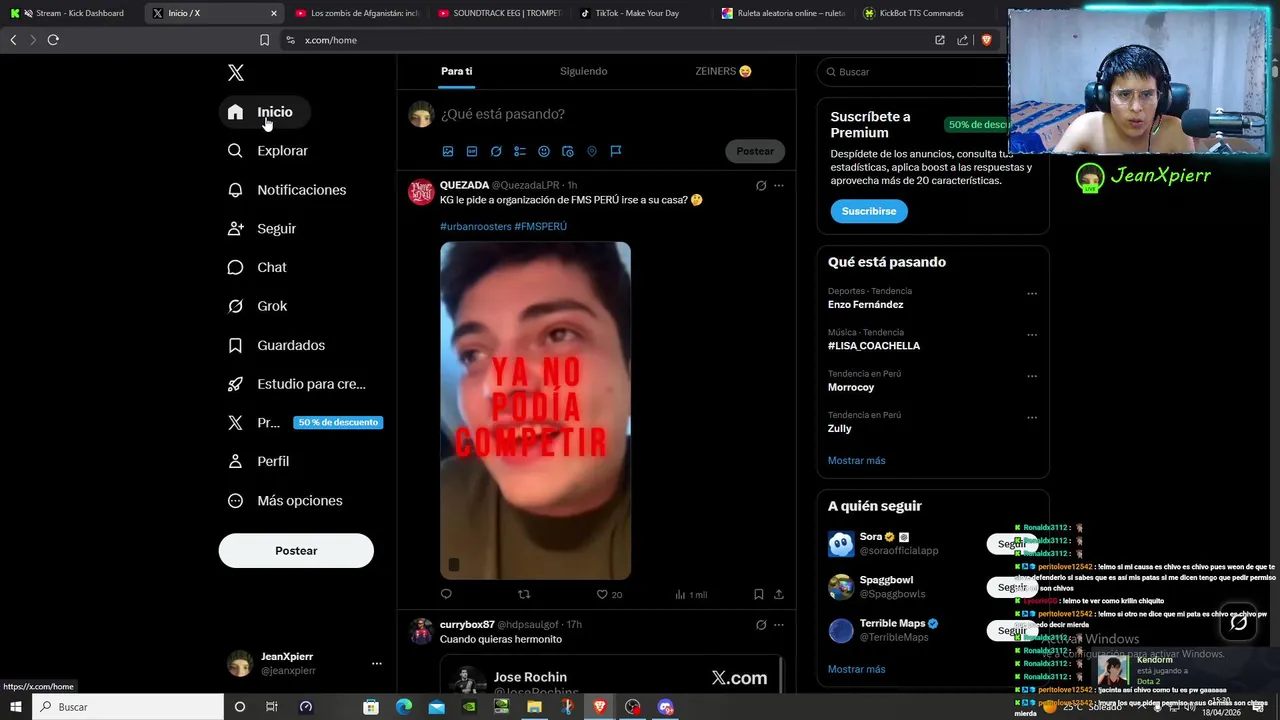Play the YA NO PODÍA COMPETIR video
Image resolution: width=1280 pixels, height=720 pixels.
point(535,410)
